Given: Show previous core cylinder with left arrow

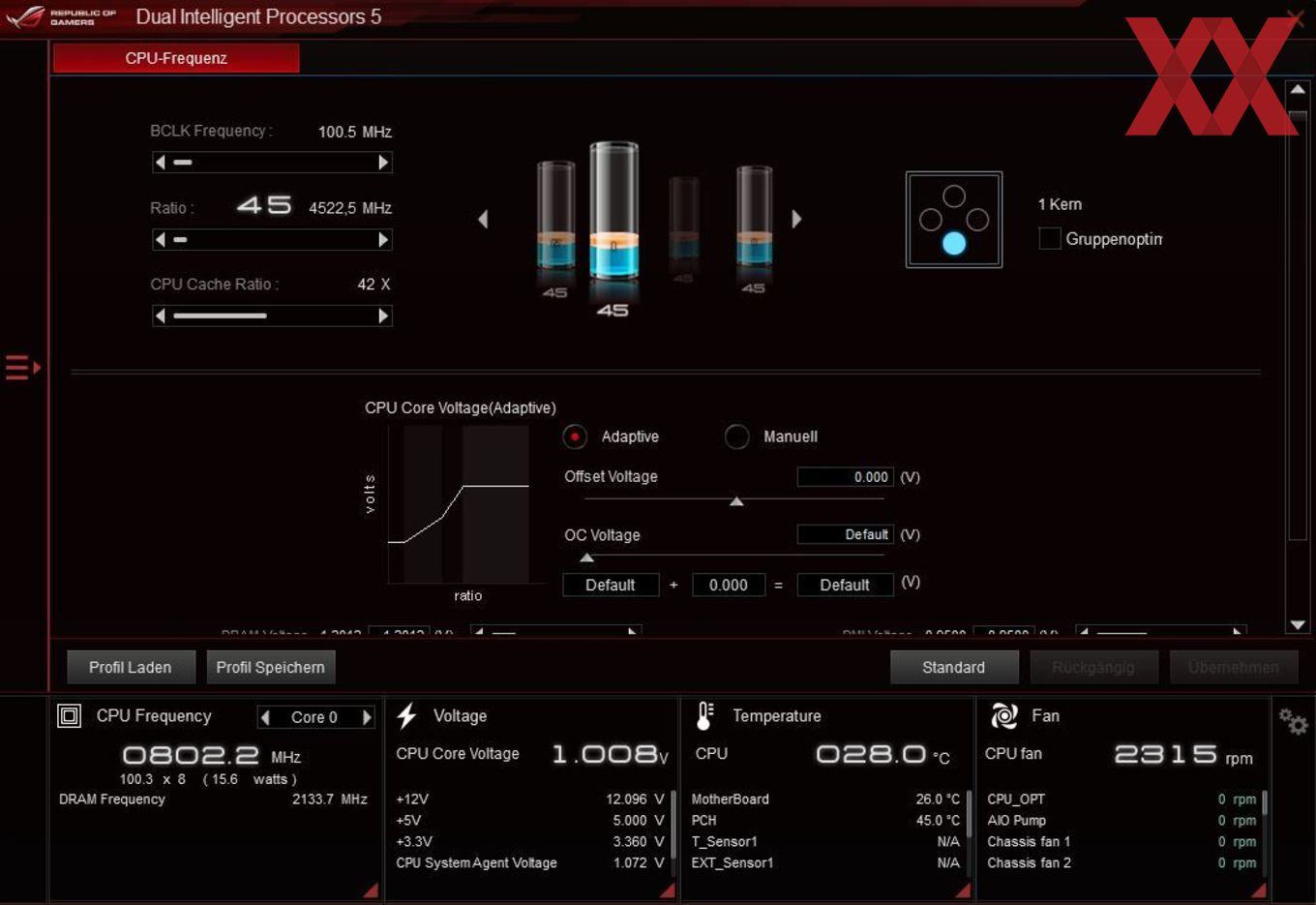Looking at the screenshot, I should (x=483, y=220).
